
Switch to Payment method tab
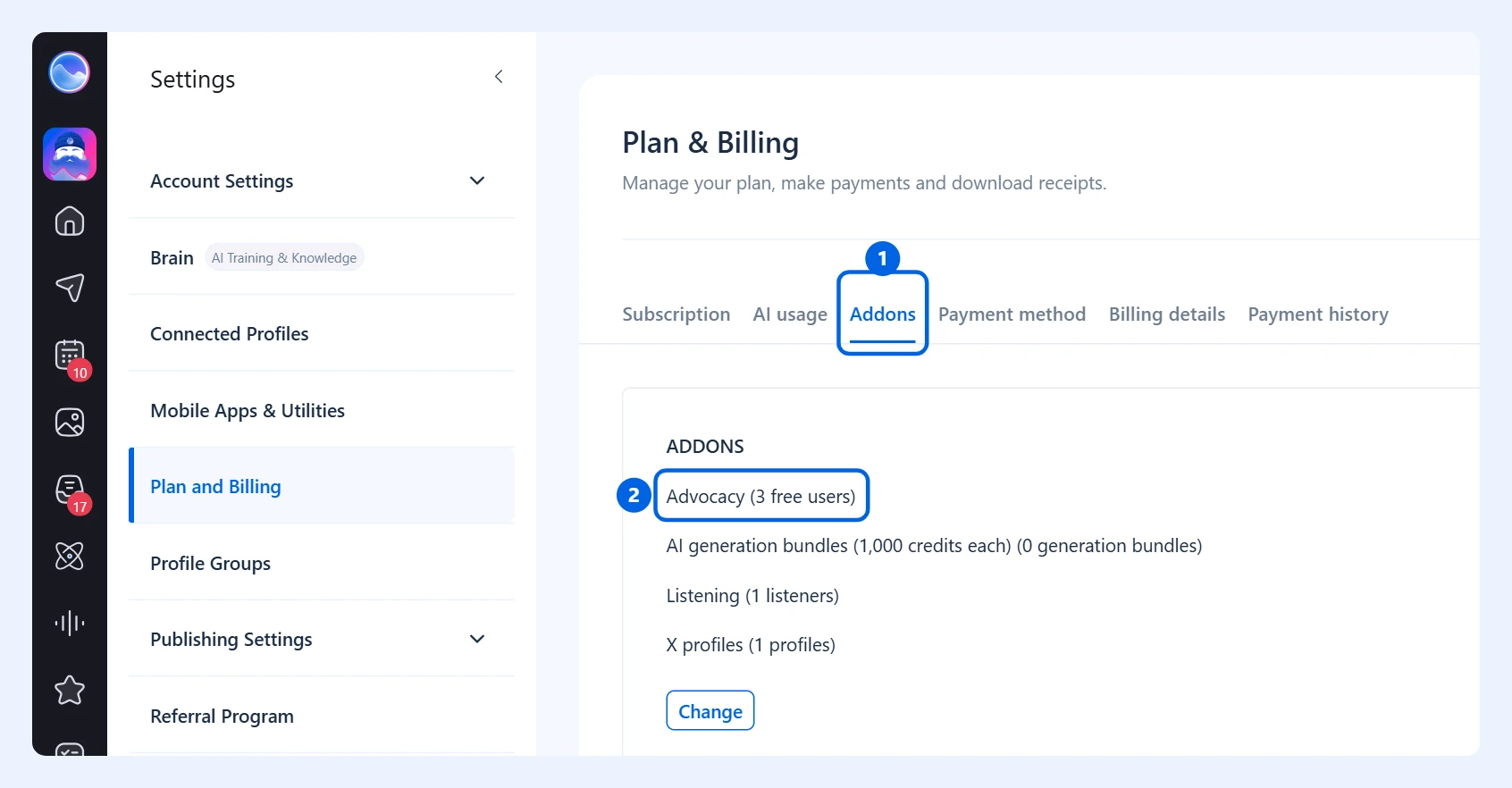pyautogui.click(x=1012, y=314)
